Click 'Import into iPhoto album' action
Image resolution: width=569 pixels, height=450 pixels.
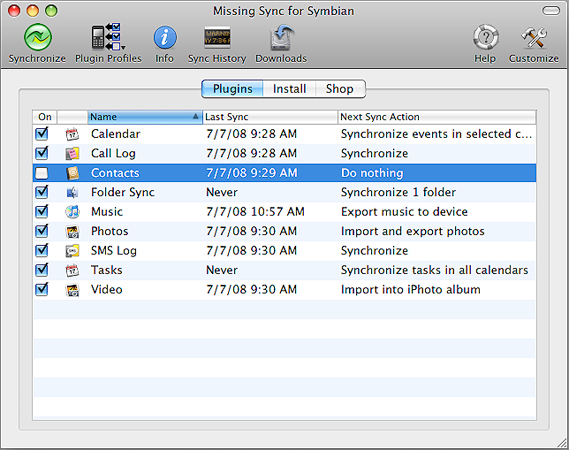tap(410, 290)
